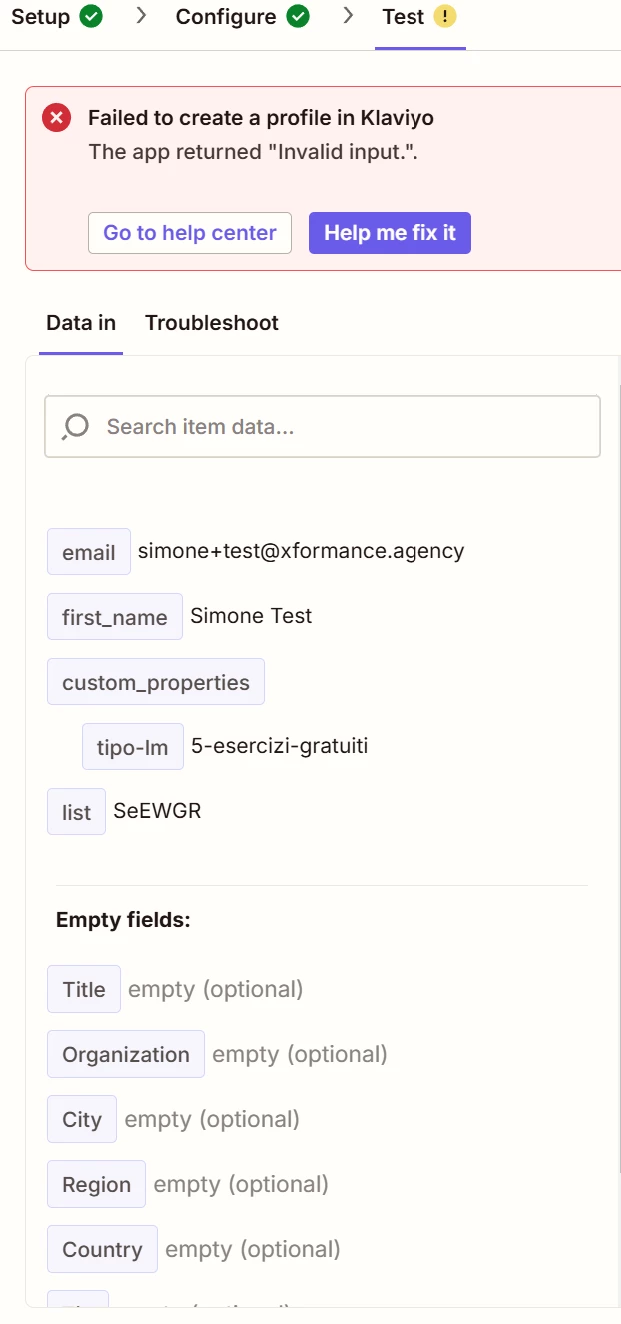Click chevron between Configure and Test

coord(348,16)
